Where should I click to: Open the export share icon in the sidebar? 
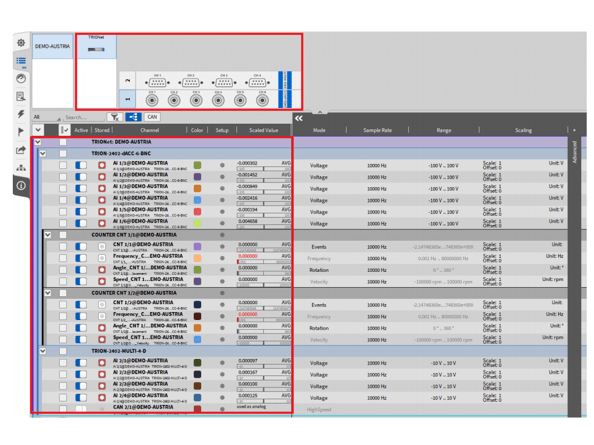(21, 150)
